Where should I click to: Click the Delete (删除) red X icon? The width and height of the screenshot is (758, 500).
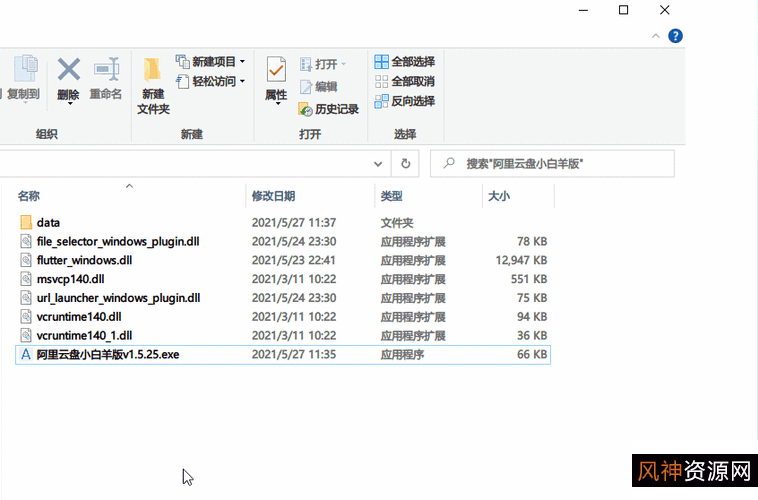69,69
